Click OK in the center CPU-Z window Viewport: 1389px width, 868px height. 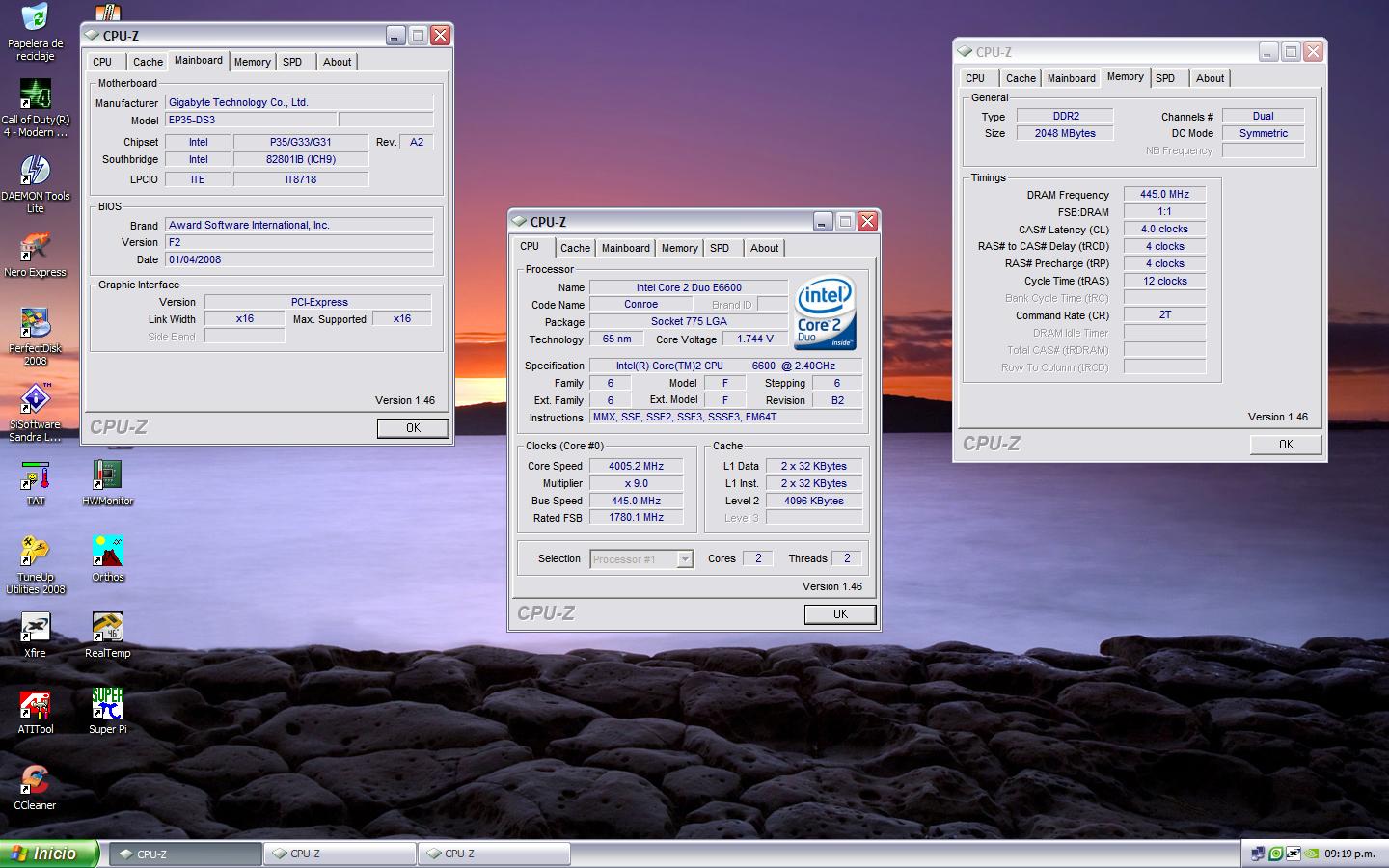click(840, 614)
